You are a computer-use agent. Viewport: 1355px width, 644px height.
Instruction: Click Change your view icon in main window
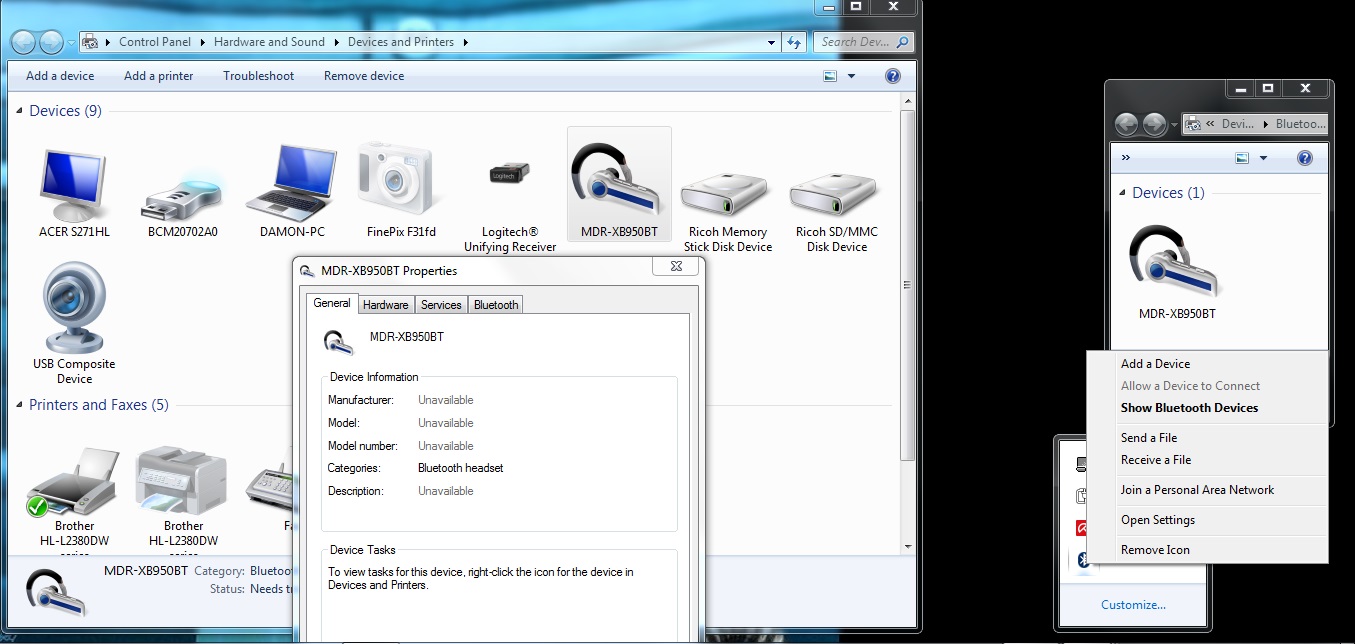830,76
